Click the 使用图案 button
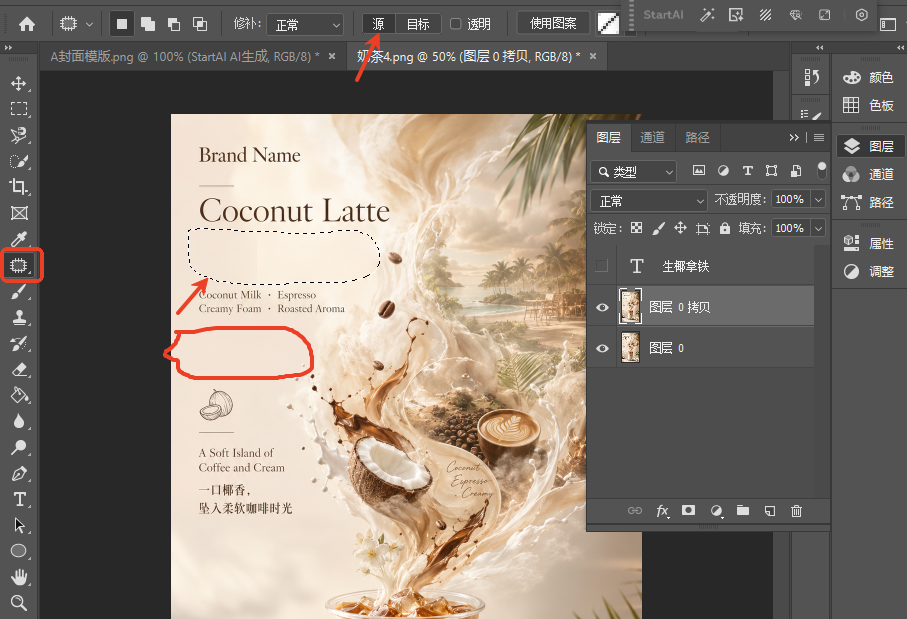The image size is (907, 619). pyautogui.click(x=553, y=24)
